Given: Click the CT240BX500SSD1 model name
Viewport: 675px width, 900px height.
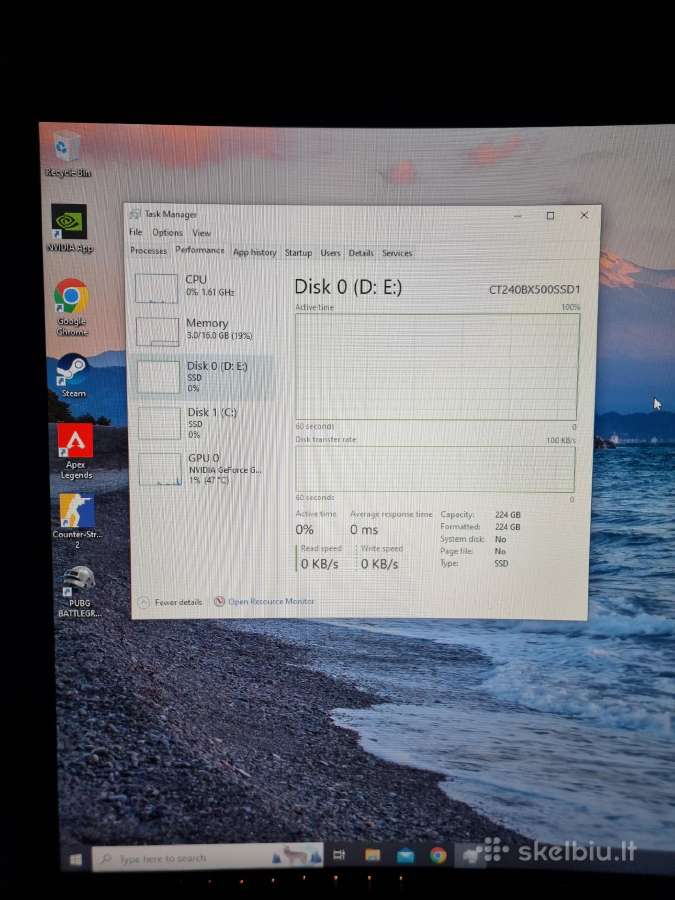Looking at the screenshot, I should pos(534,289).
